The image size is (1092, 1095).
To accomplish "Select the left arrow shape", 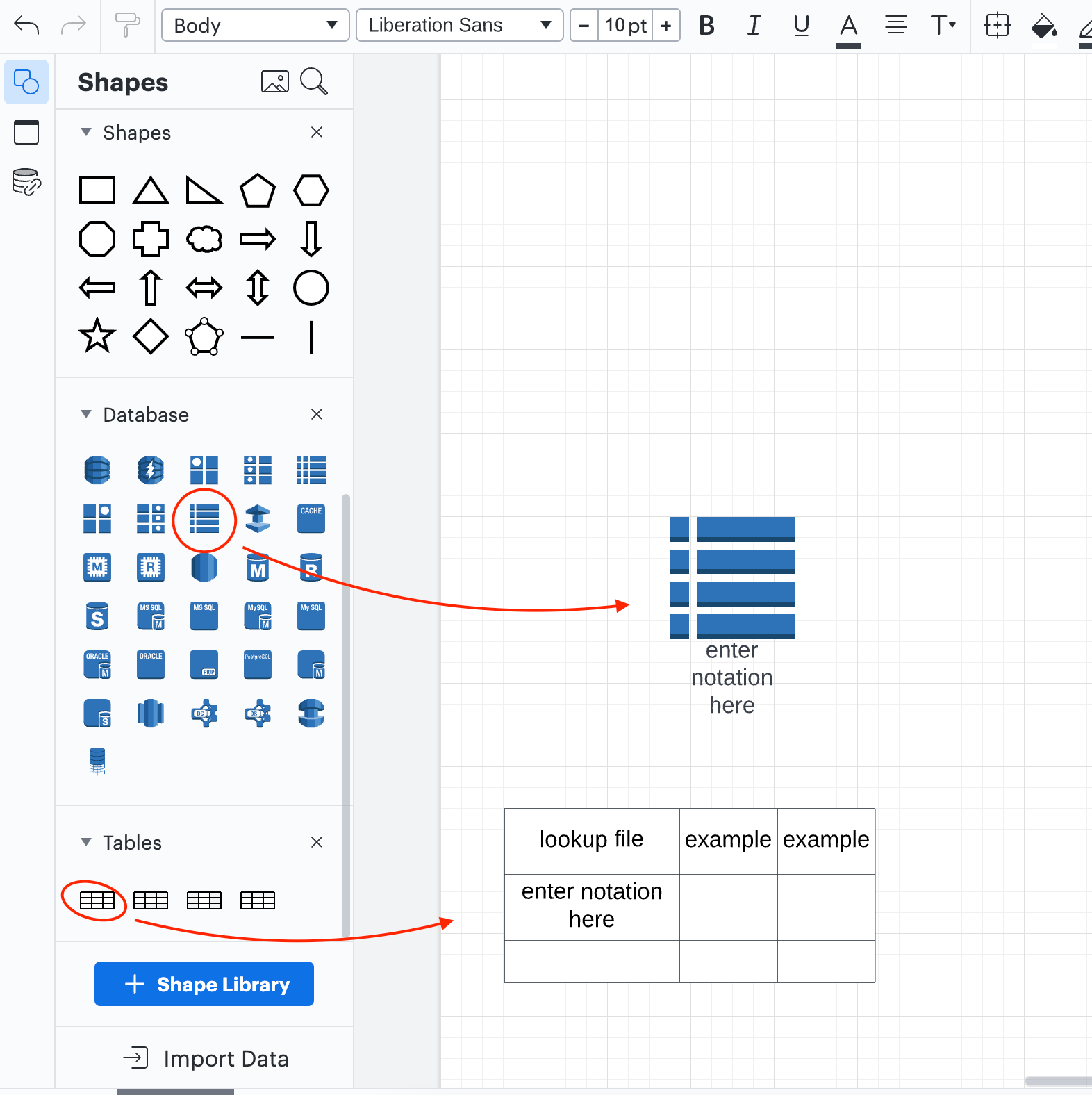I will click(97, 288).
